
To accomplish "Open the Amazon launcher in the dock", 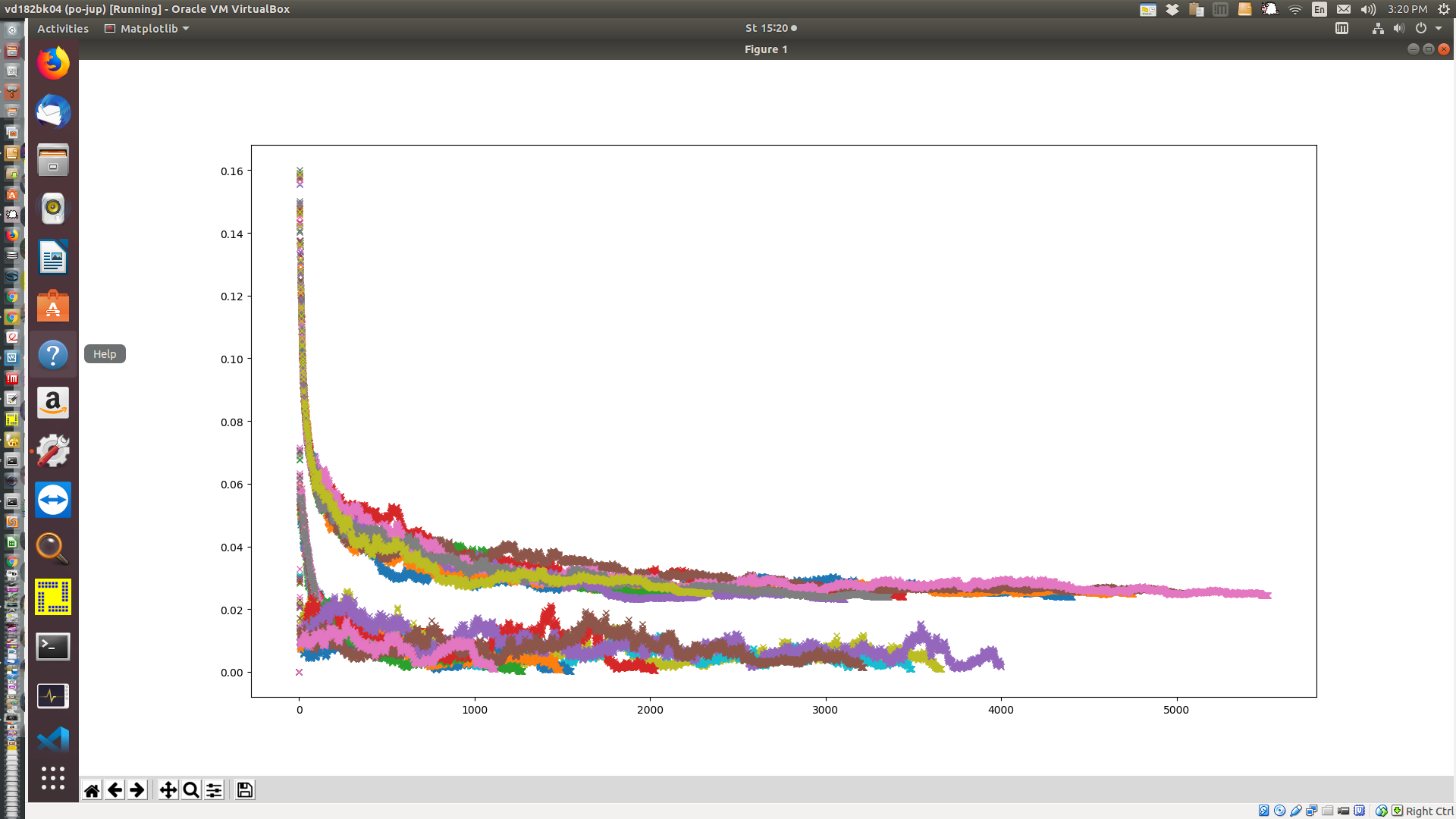I will (x=53, y=403).
